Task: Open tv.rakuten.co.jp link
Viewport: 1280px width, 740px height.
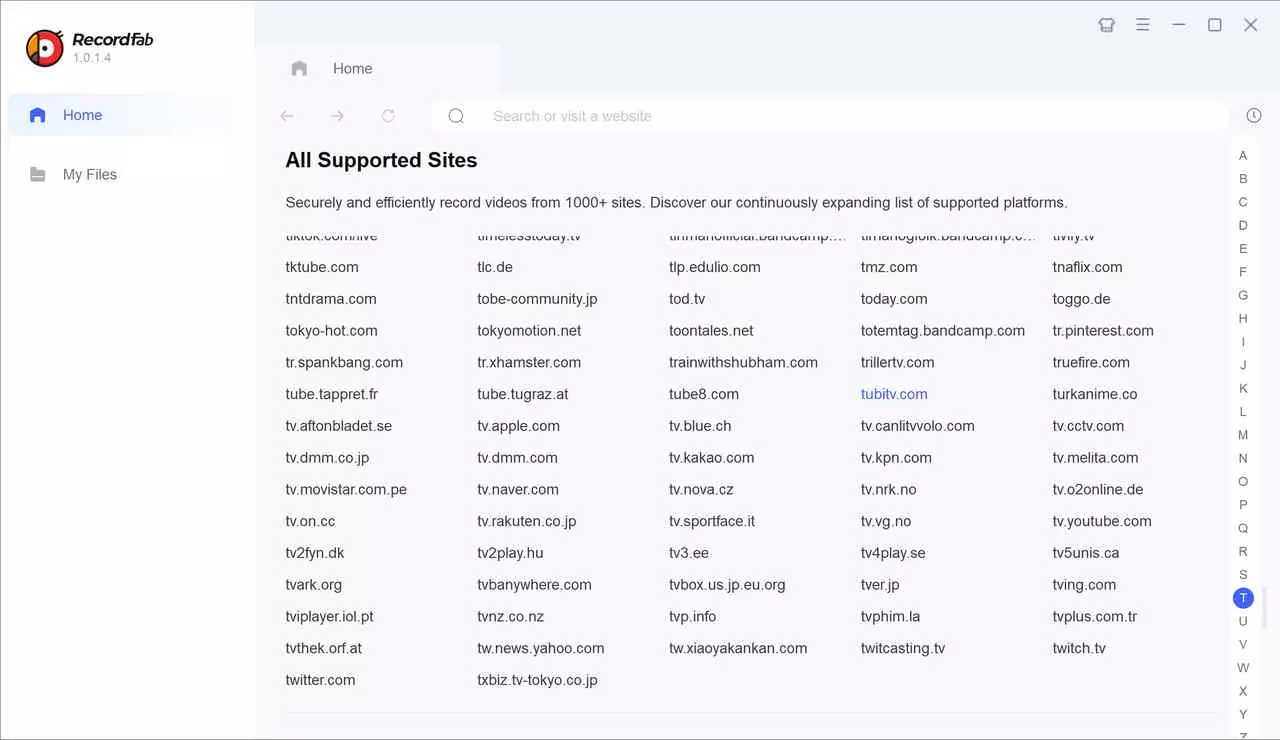Action: [x=527, y=521]
